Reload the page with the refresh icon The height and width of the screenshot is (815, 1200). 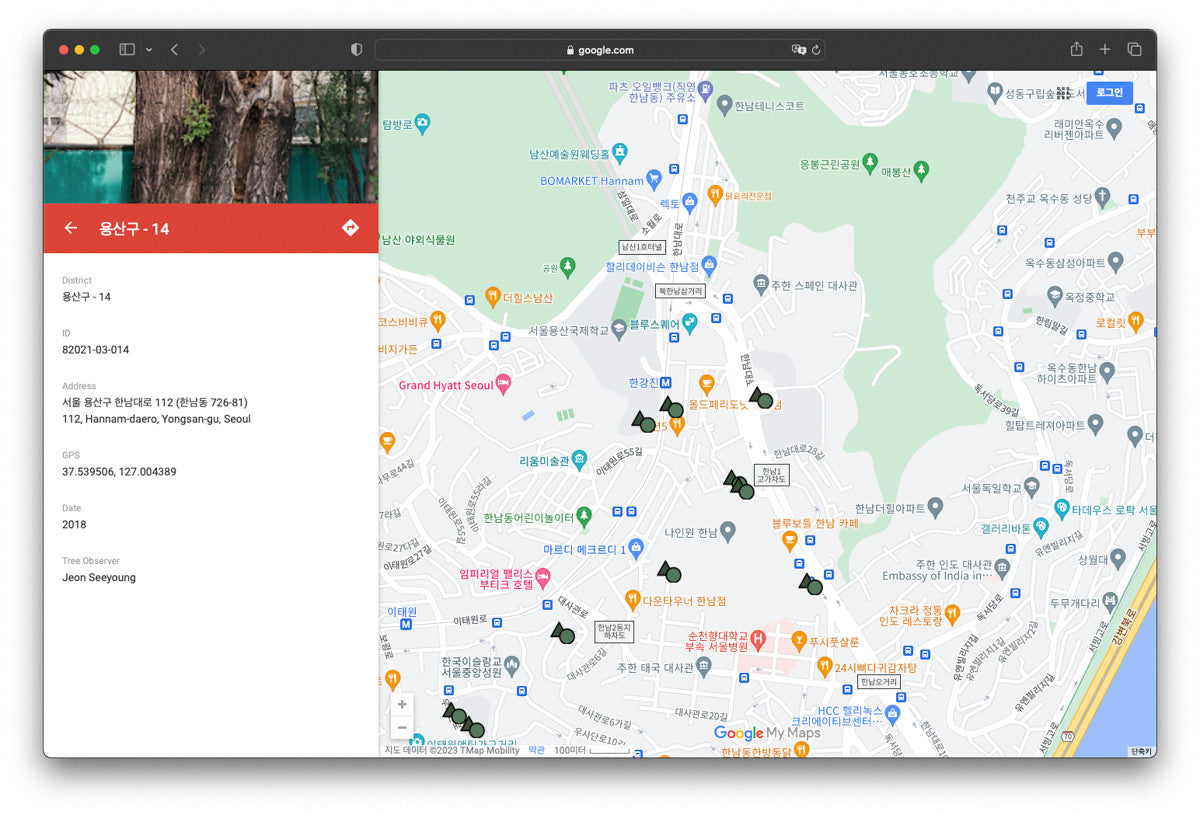[x=816, y=50]
